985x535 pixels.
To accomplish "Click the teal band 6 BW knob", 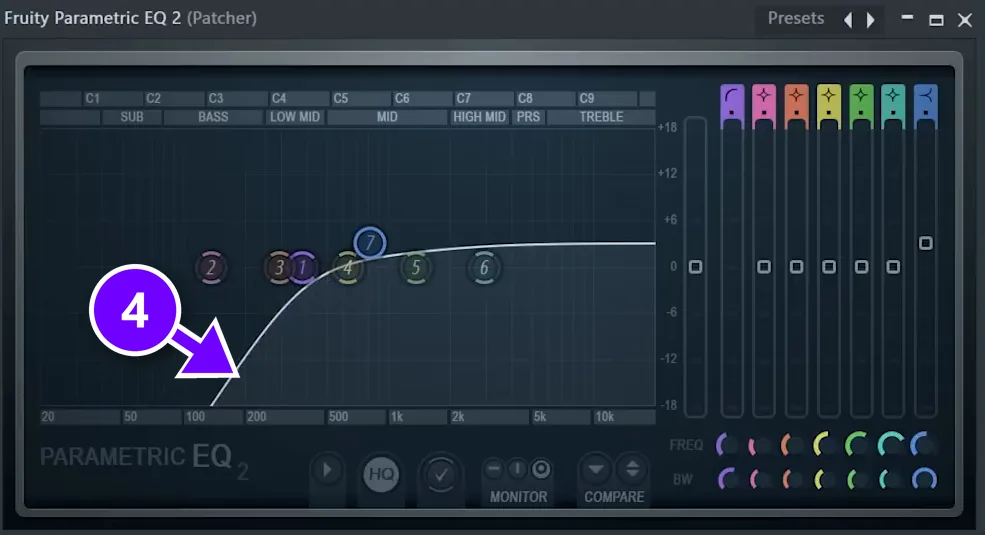I will click(x=891, y=480).
